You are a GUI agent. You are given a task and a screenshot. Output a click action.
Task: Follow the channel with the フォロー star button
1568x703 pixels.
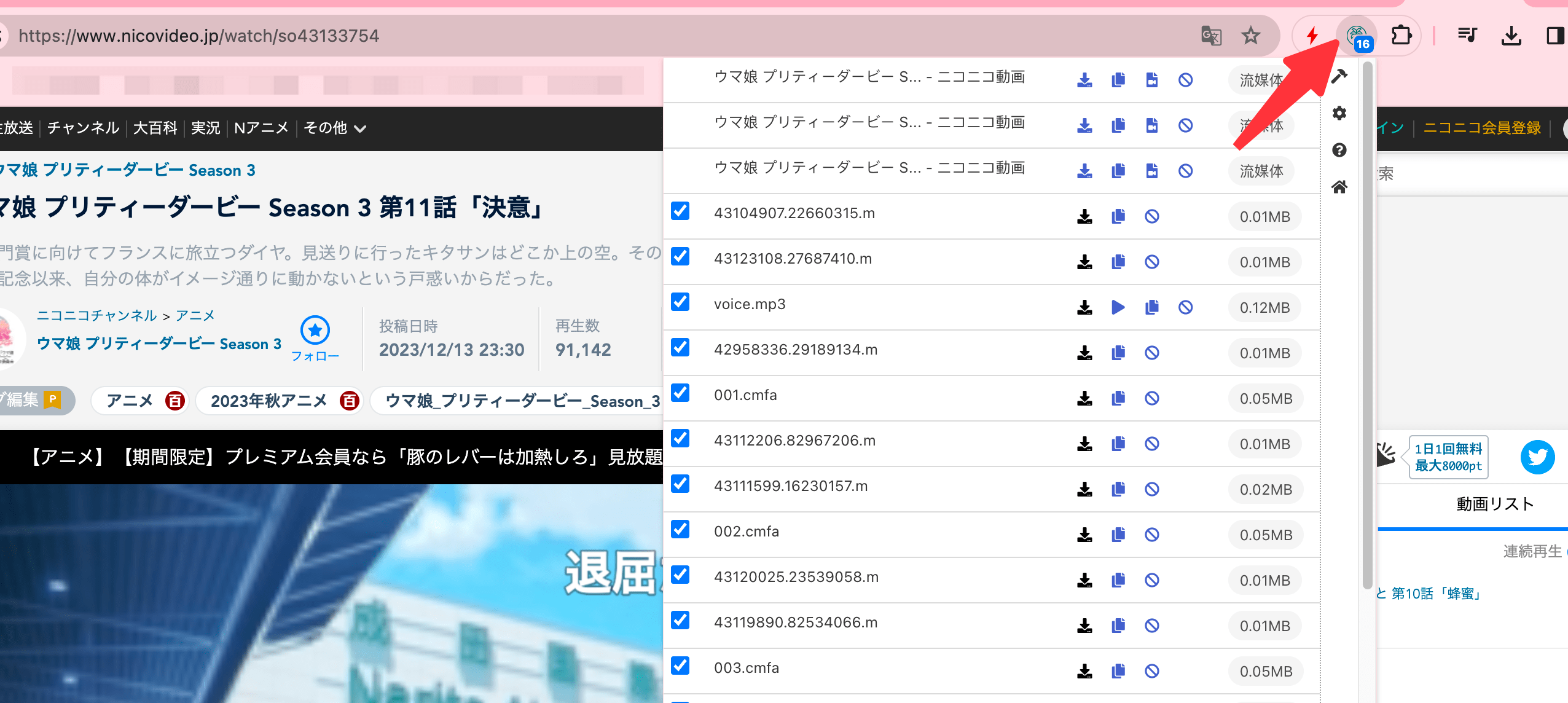click(x=315, y=339)
